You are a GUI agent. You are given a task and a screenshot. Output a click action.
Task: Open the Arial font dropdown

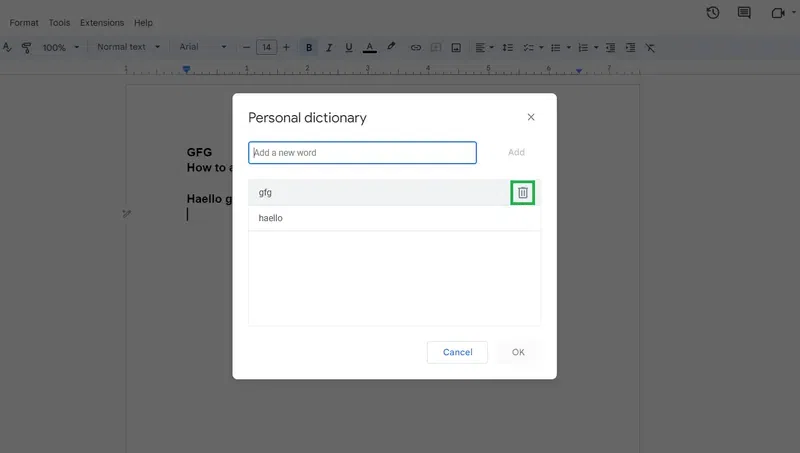(x=202, y=47)
